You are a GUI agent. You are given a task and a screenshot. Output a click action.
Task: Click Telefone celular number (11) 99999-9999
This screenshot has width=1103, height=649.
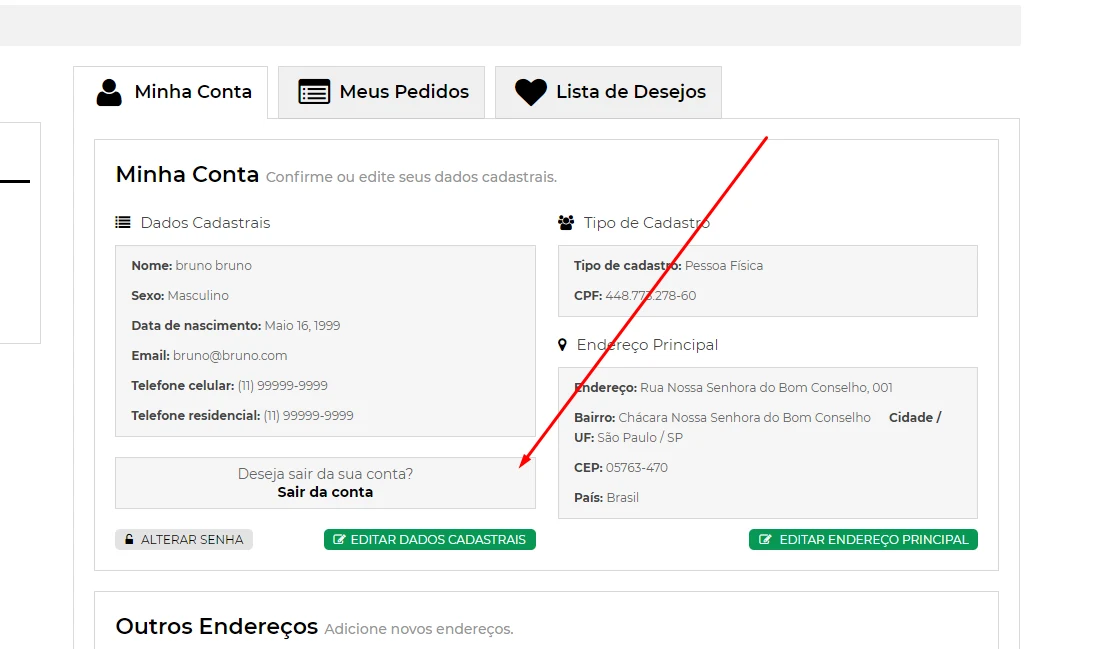(x=283, y=385)
